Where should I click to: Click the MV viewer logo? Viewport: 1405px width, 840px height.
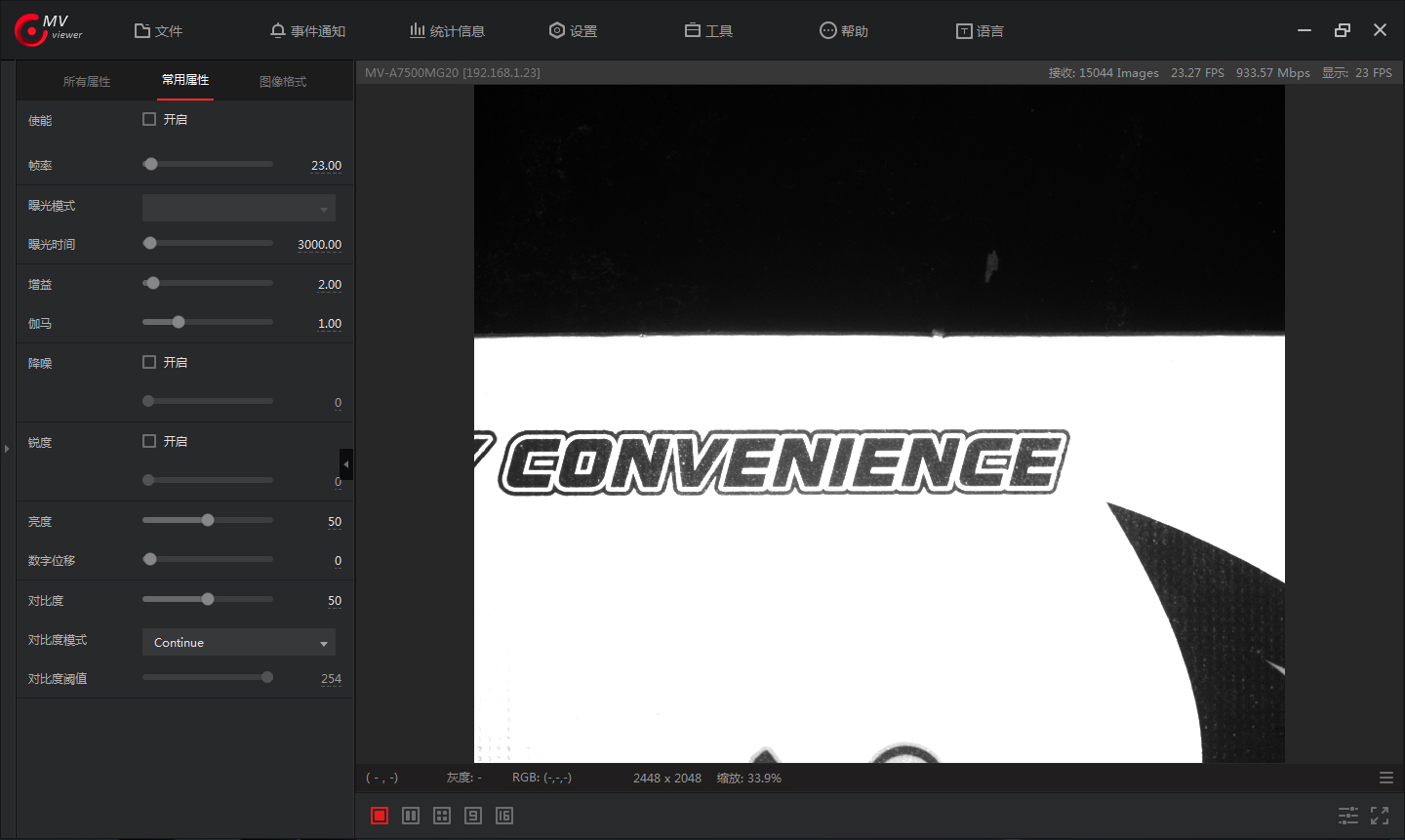[x=49, y=29]
